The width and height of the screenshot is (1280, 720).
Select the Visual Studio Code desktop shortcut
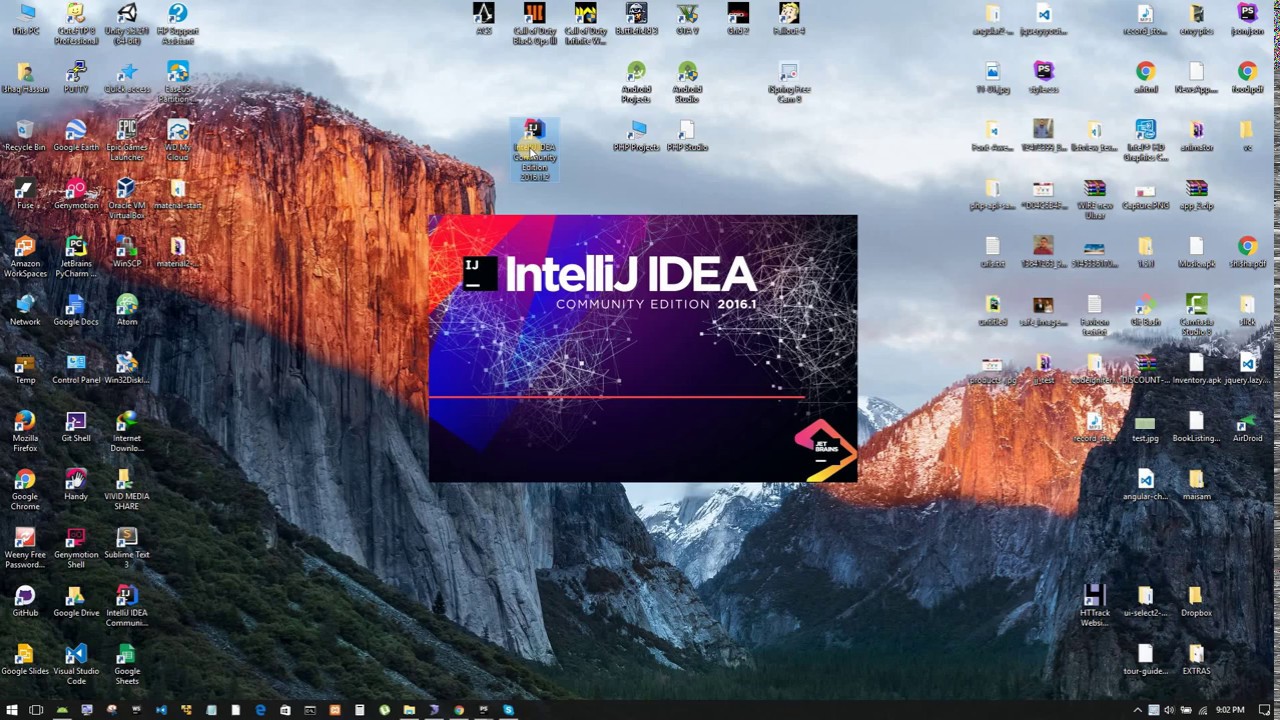click(x=76, y=665)
